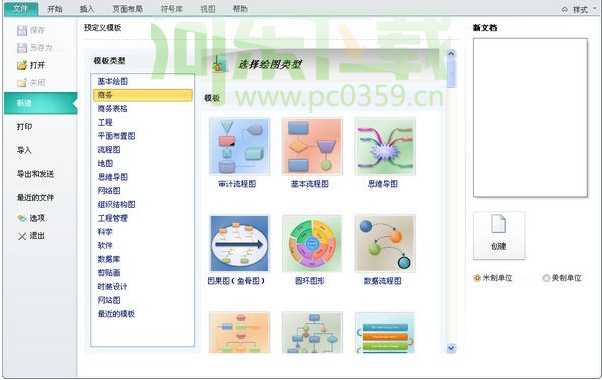Choose the 数据库 template category
This screenshot has height=380, width=602.
tap(109, 259)
